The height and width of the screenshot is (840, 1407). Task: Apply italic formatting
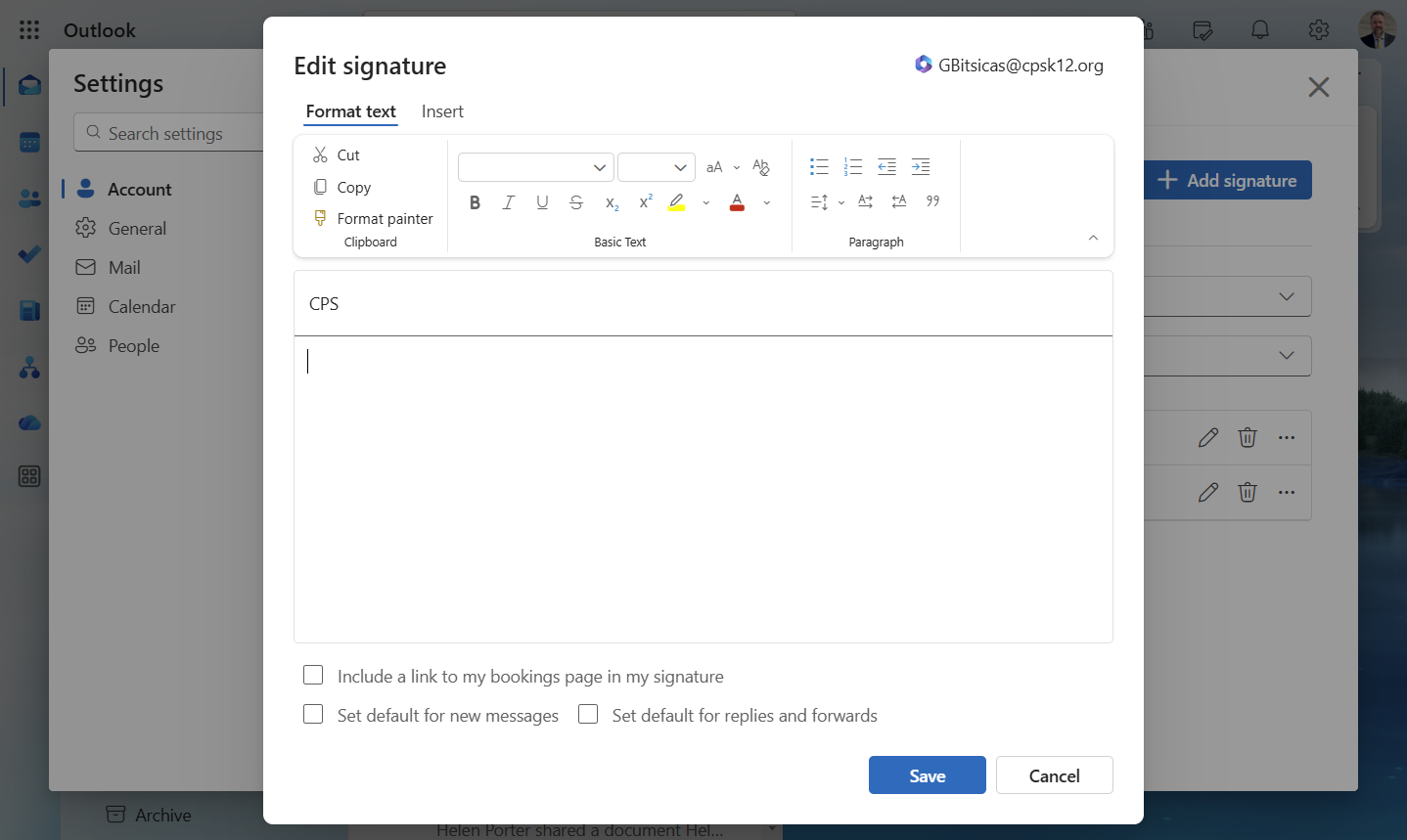[x=509, y=202]
